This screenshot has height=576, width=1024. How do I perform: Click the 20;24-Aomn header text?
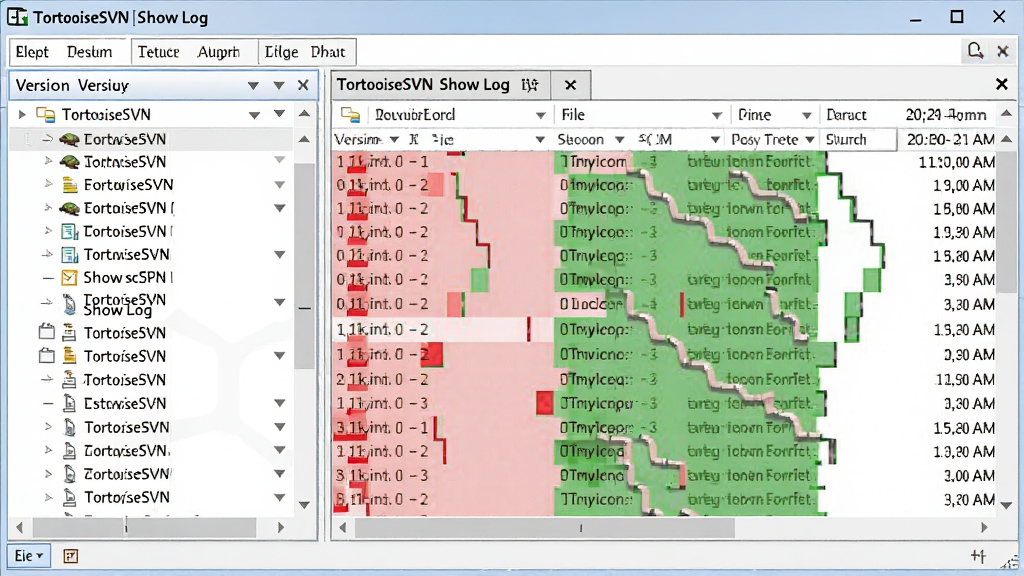tap(946, 115)
